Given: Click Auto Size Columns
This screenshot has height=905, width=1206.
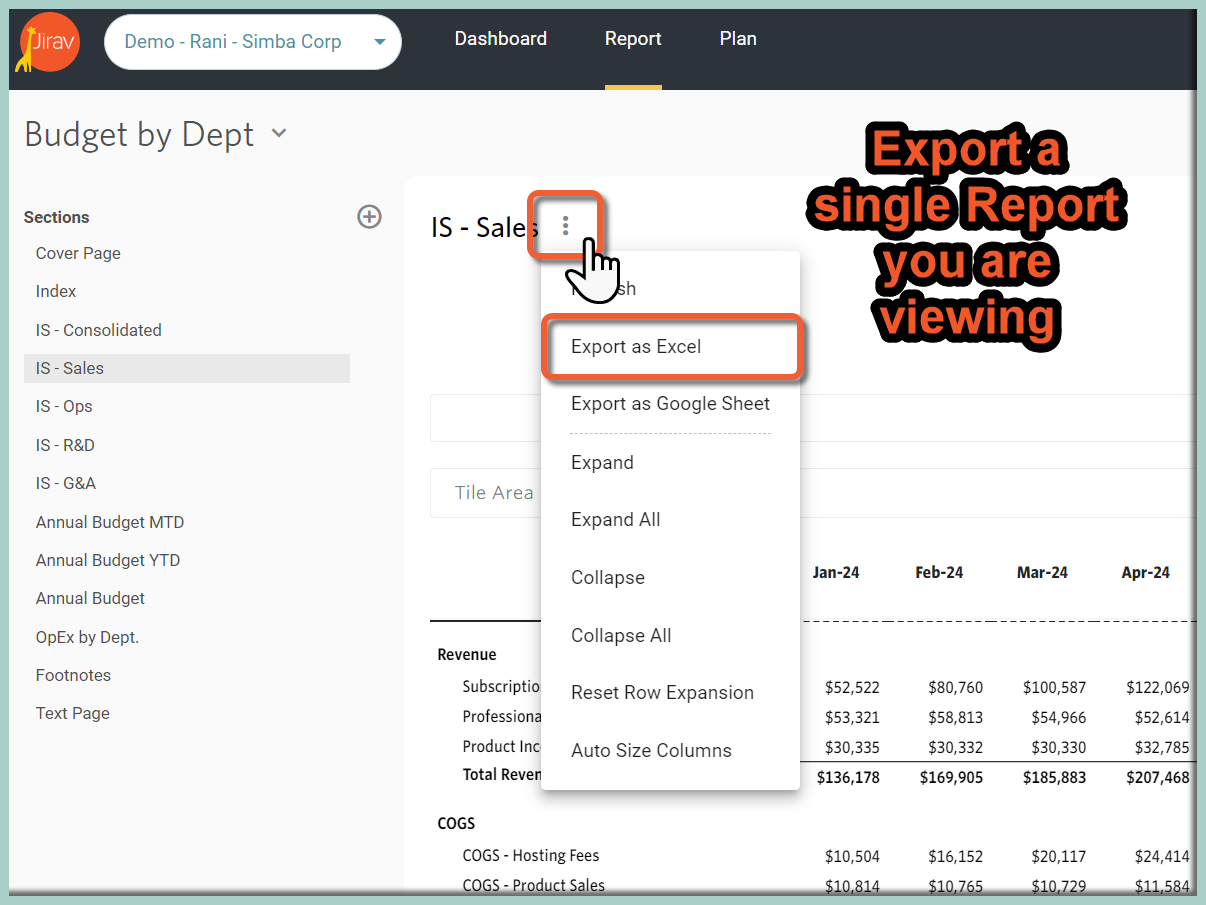Looking at the screenshot, I should pyautogui.click(x=650, y=750).
